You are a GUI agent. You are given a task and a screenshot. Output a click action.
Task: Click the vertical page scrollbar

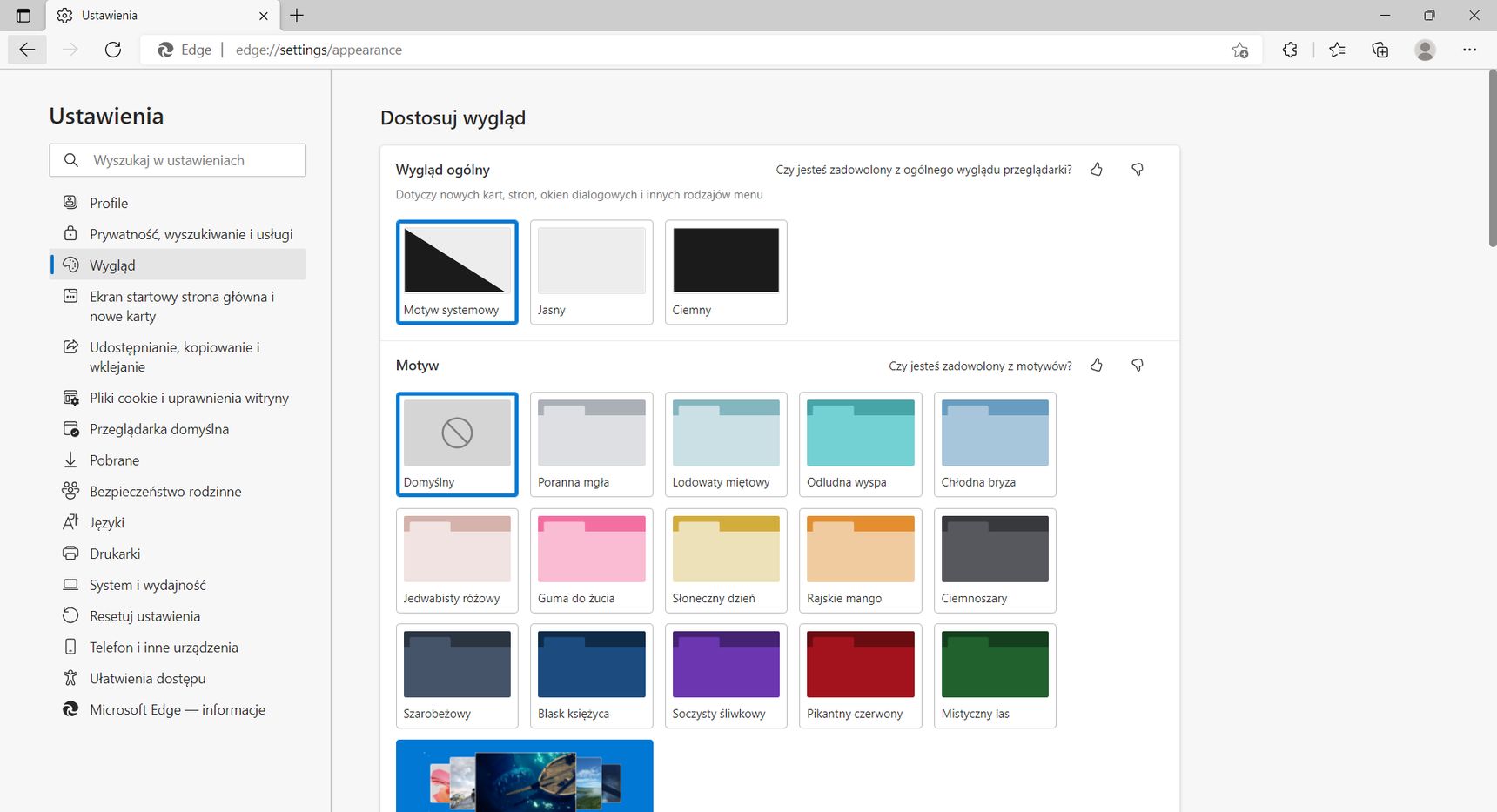[x=1492, y=159]
